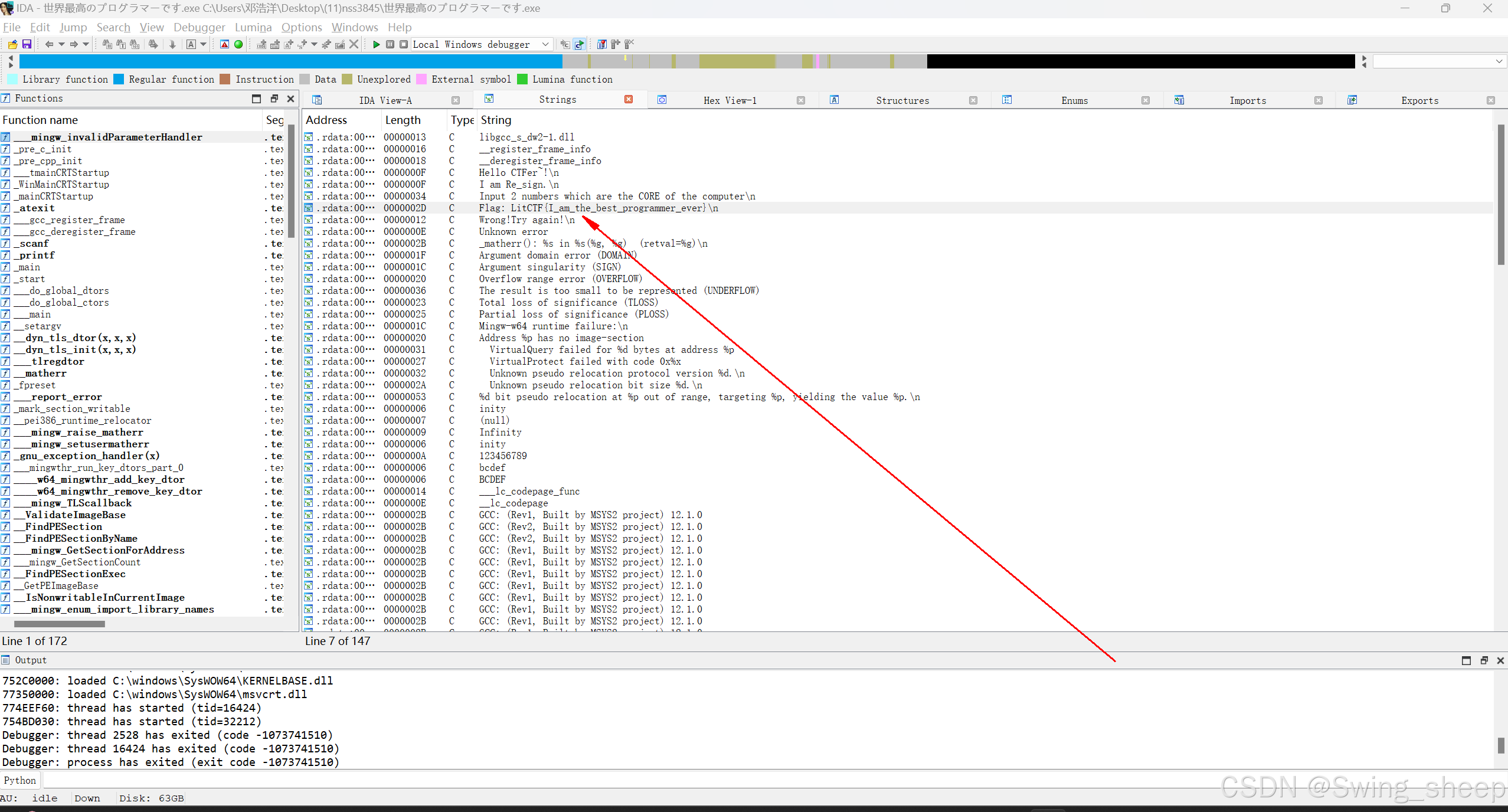Close the Strings tab

click(629, 100)
